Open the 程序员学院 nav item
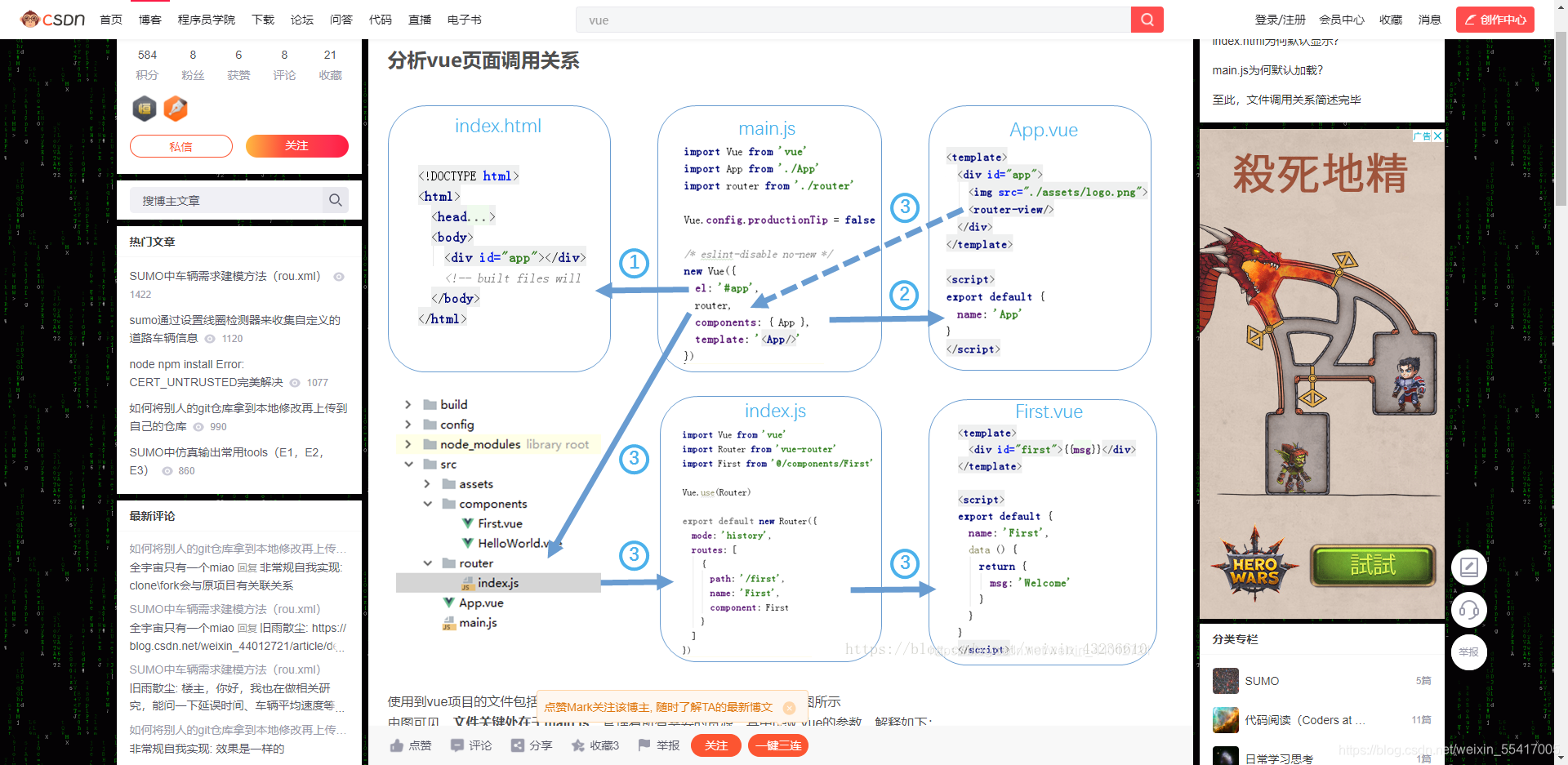The image size is (1568, 765). [207, 20]
